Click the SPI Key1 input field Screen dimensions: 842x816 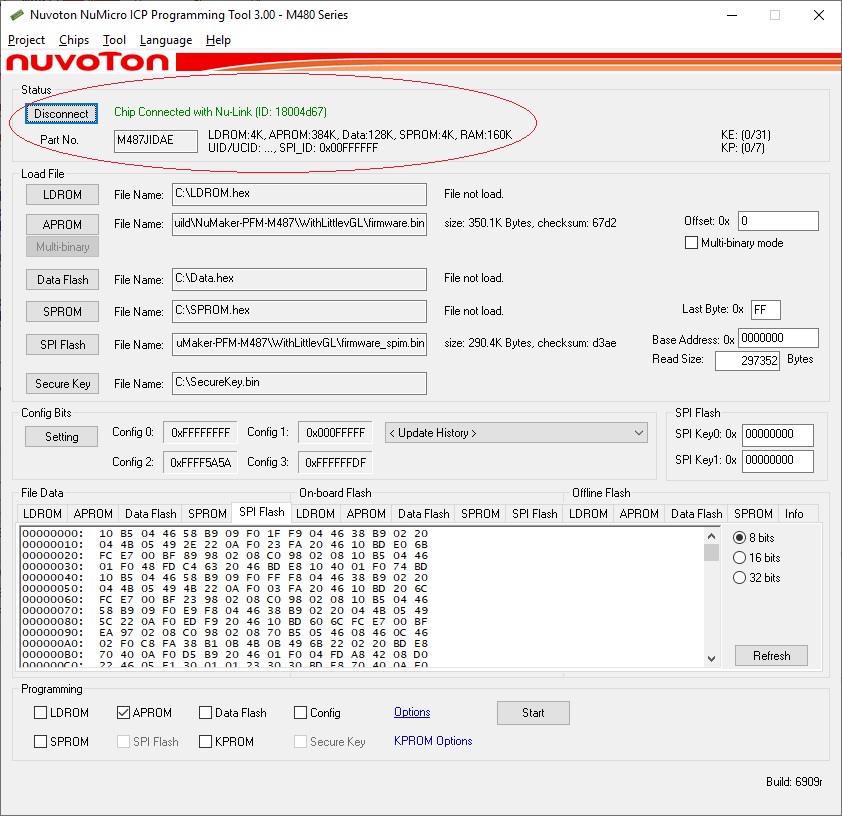pyautogui.click(x=778, y=461)
